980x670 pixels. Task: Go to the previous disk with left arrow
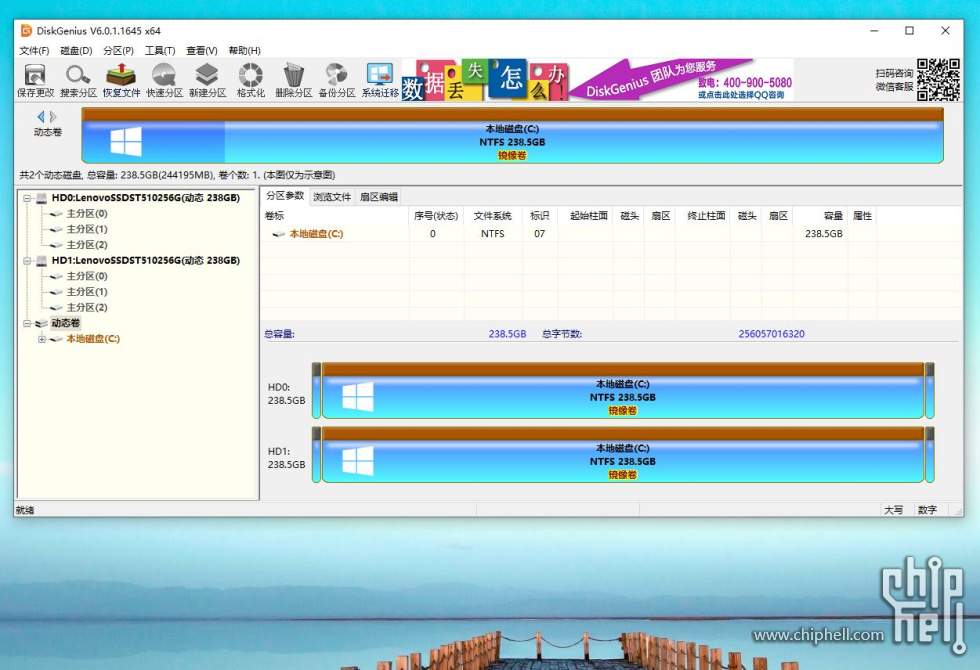pyautogui.click(x=41, y=116)
